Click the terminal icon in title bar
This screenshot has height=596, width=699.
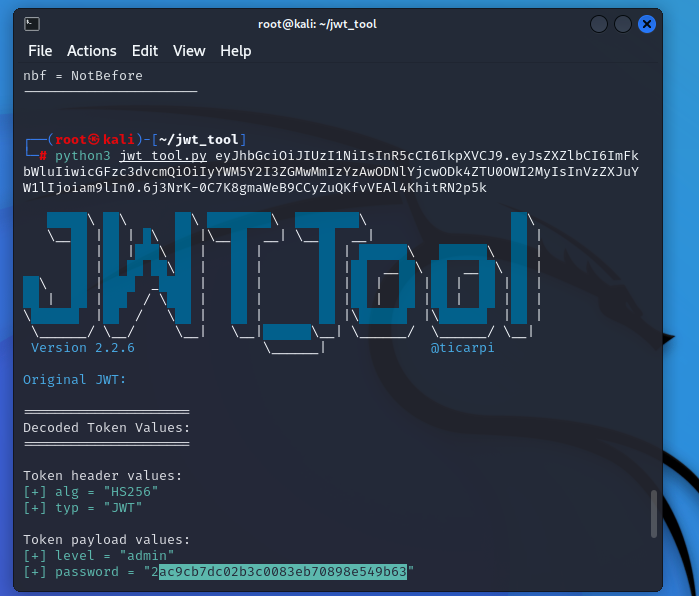click(x=32, y=24)
